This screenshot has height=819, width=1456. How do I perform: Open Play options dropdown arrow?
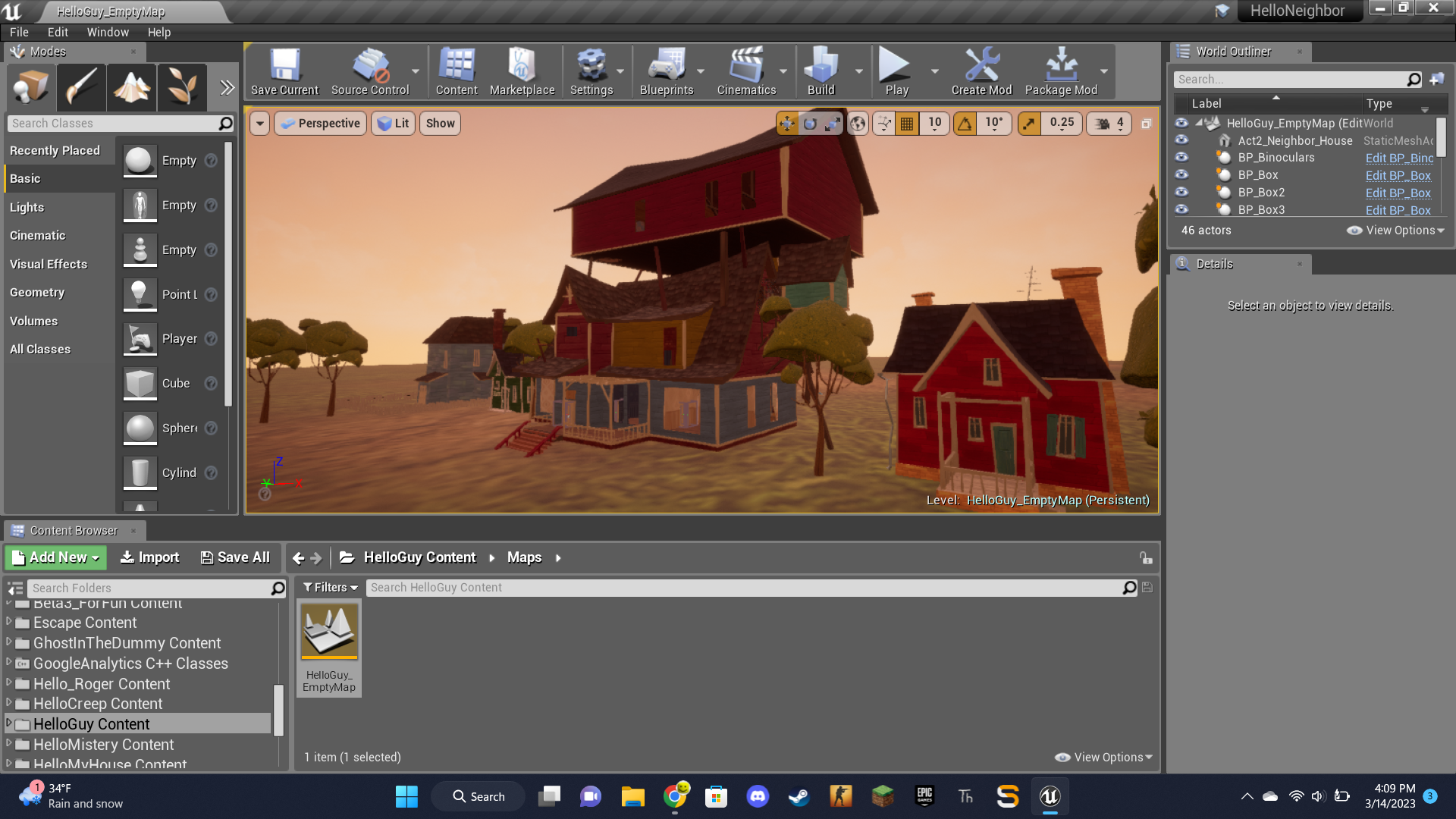[935, 71]
